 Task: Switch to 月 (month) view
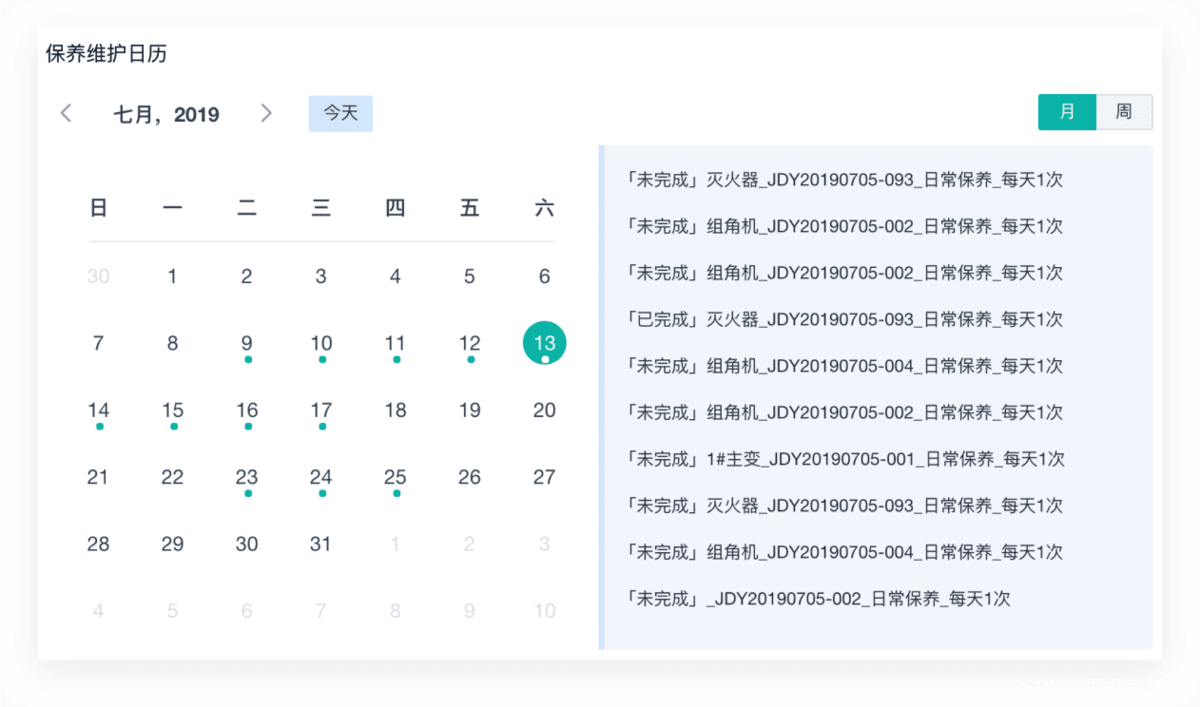pyautogui.click(x=1067, y=112)
